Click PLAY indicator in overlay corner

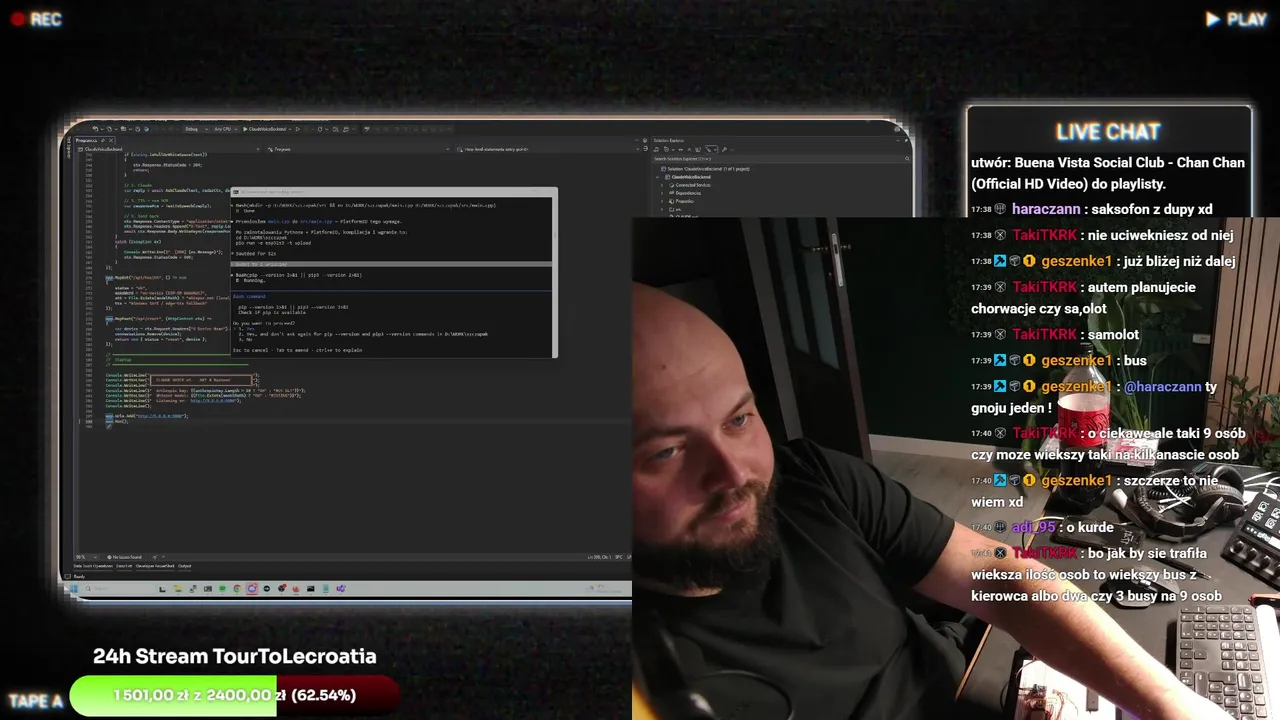[x=1236, y=19]
